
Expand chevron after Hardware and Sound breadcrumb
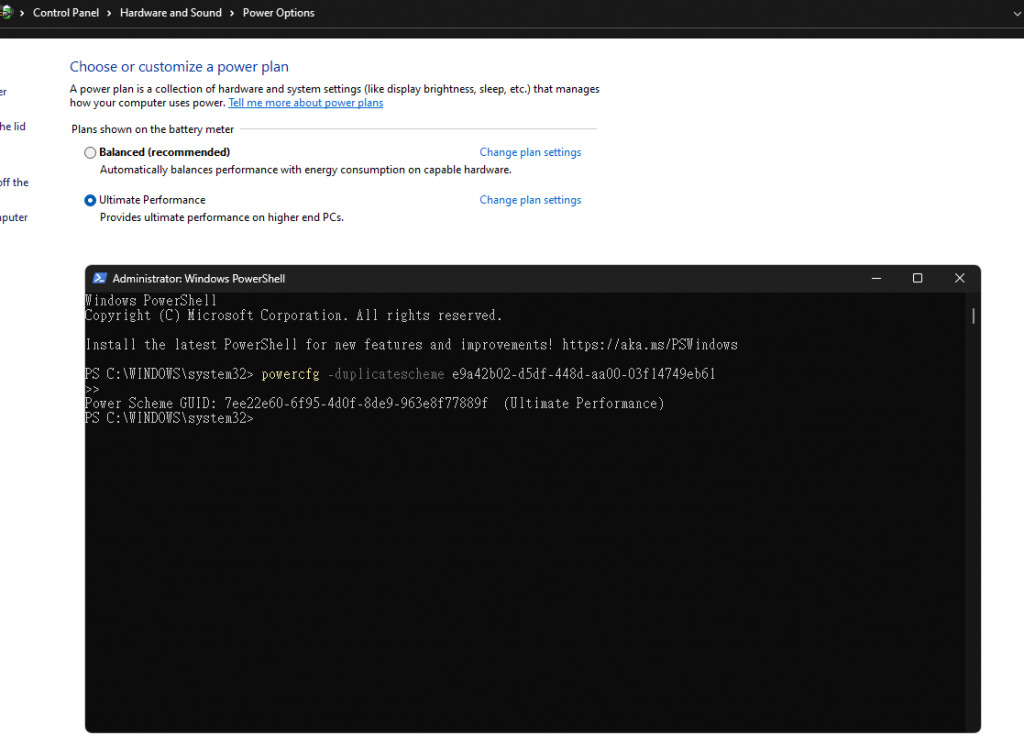pyautogui.click(x=232, y=13)
